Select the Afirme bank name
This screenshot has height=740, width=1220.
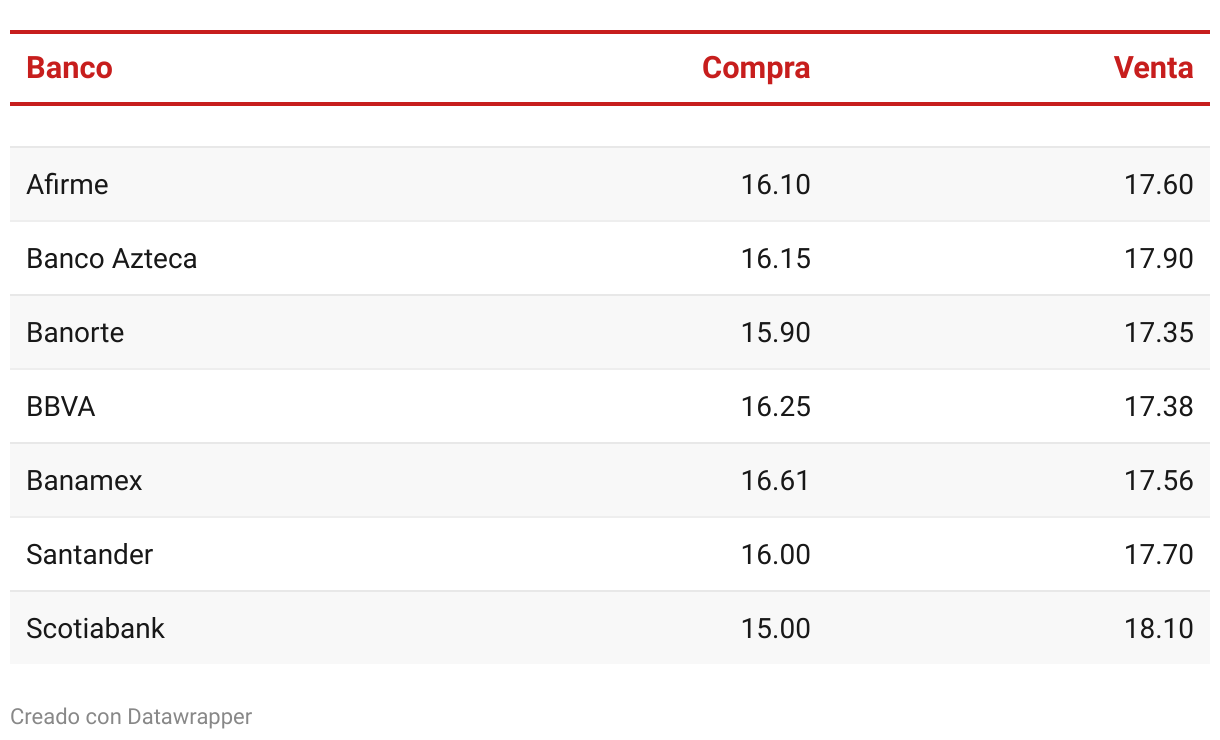click(x=67, y=185)
